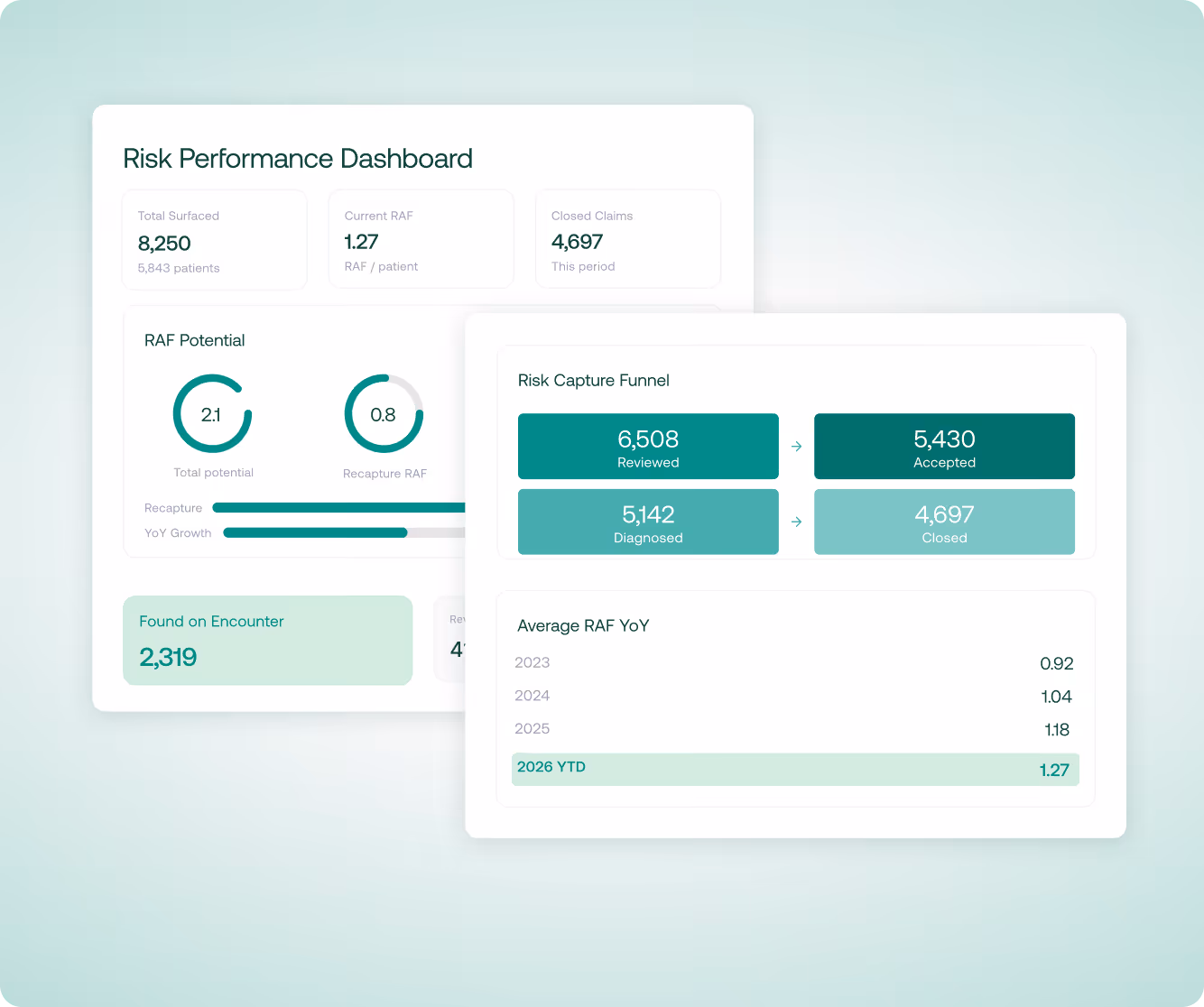Click the 2024 row in Average RAF YoY
Viewport: 1204px width, 1007px height.
tap(794, 697)
